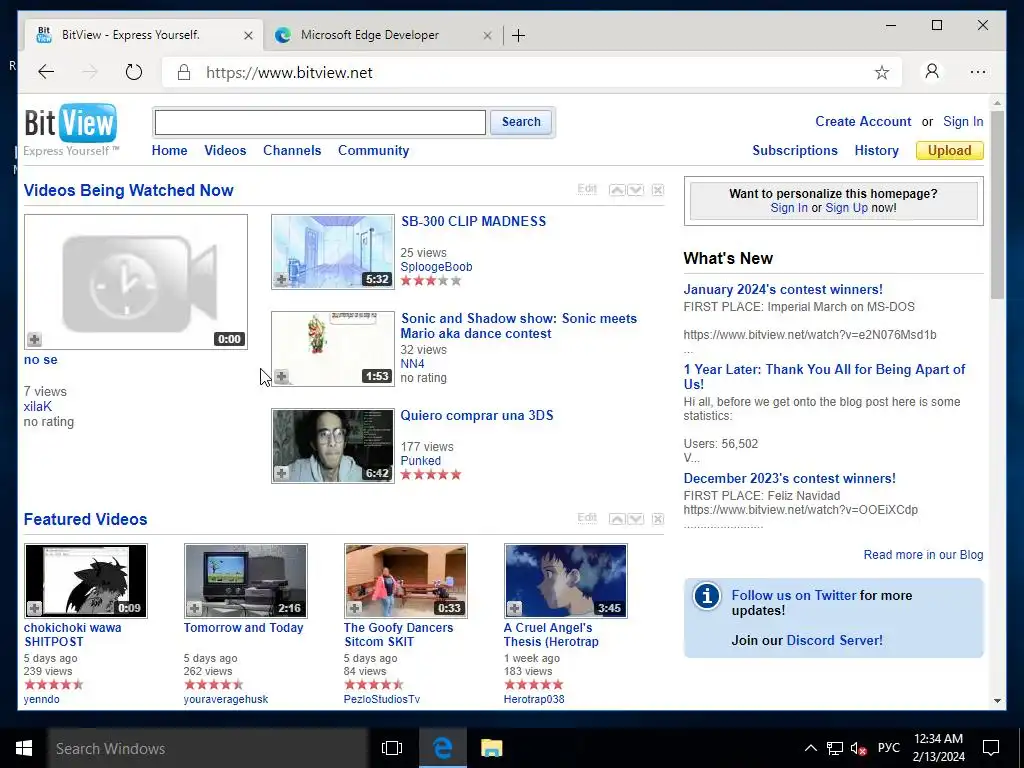Click the scrollbar down arrow
Image resolution: width=1024 pixels, height=768 pixels.
(x=997, y=701)
